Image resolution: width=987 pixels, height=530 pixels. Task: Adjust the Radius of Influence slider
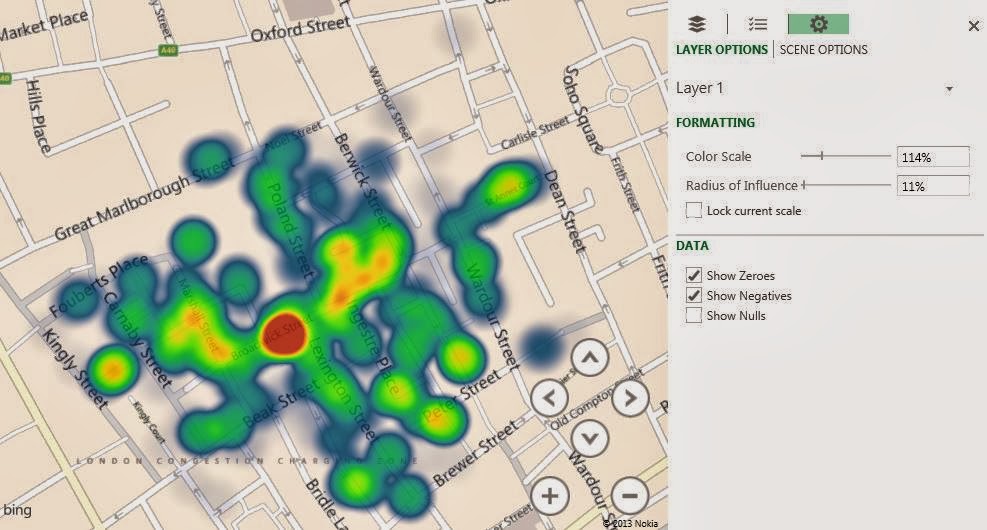[804, 185]
